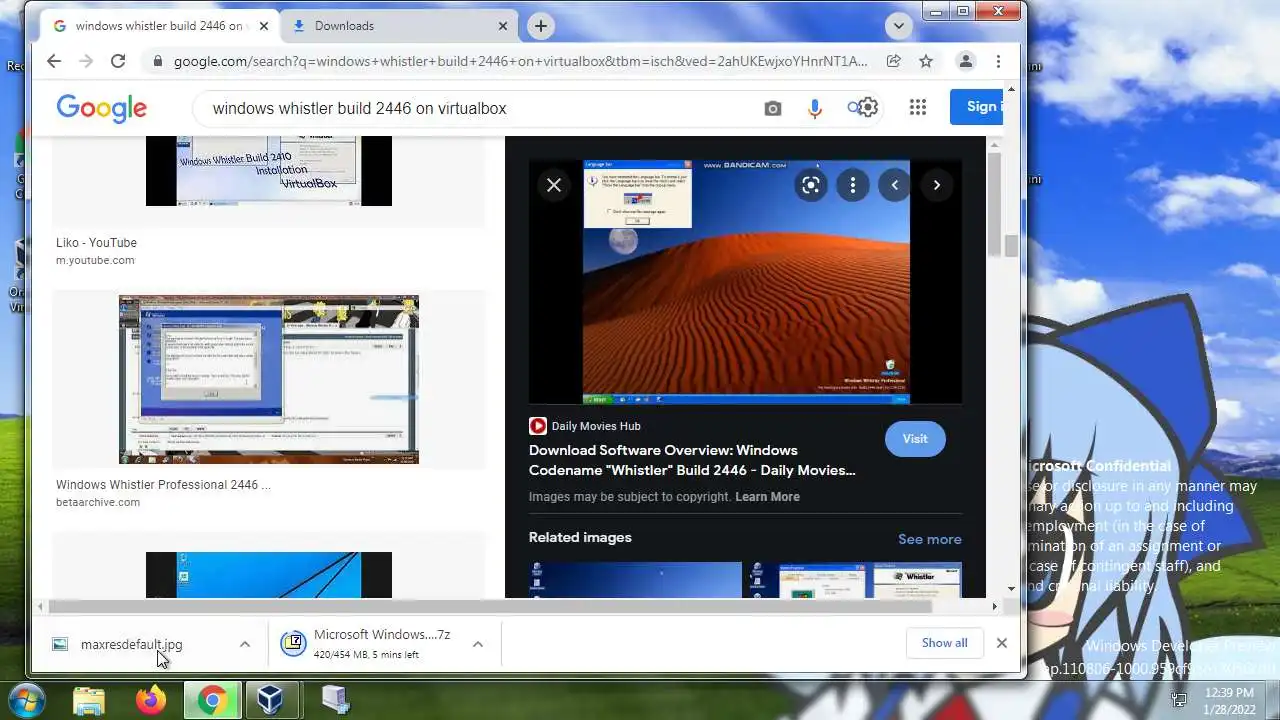The width and height of the screenshot is (1280, 720).
Task: Switch to the Downloads tab
Action: coord(400,26)
